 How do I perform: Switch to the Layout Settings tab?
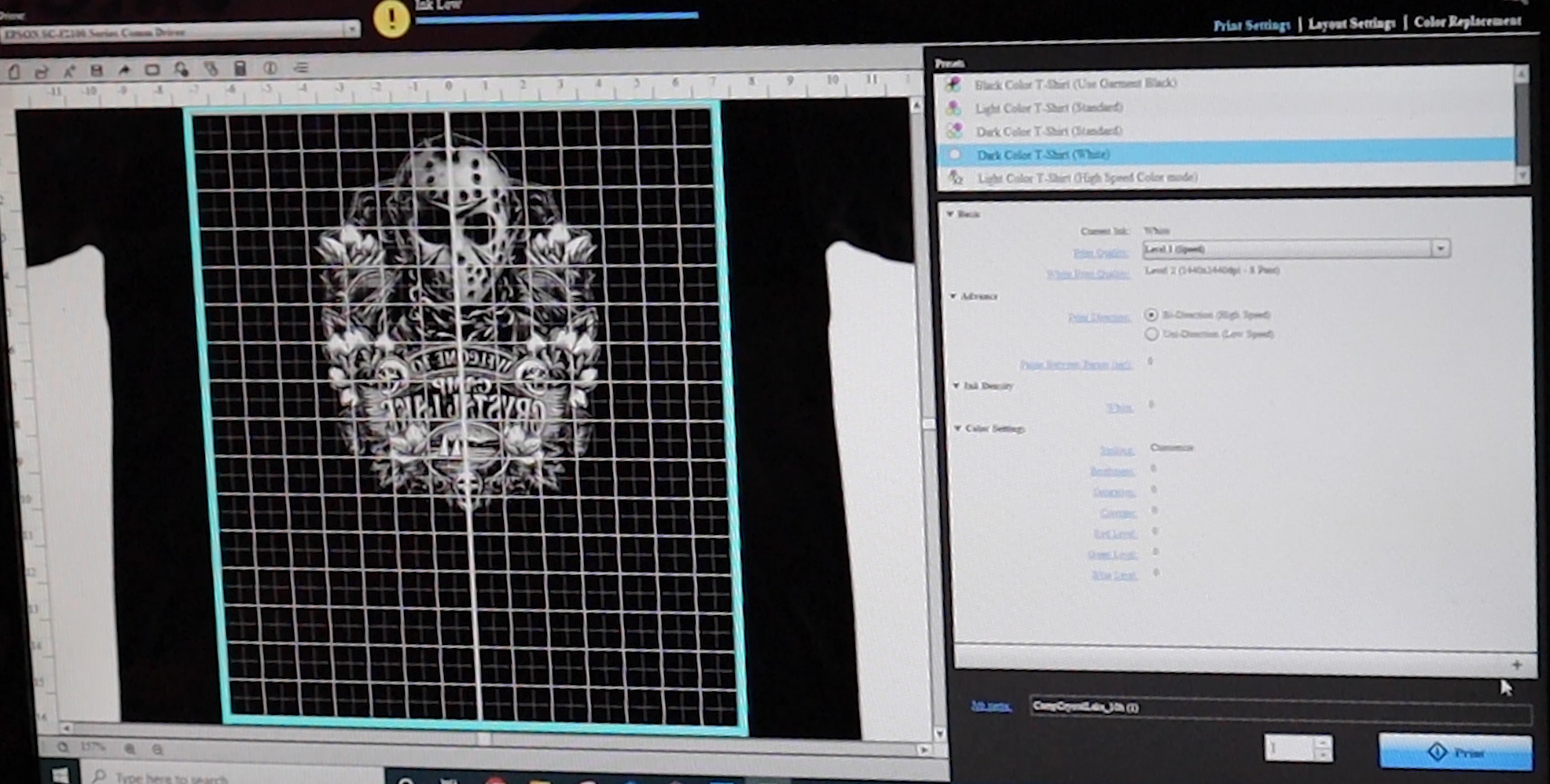1351,24
